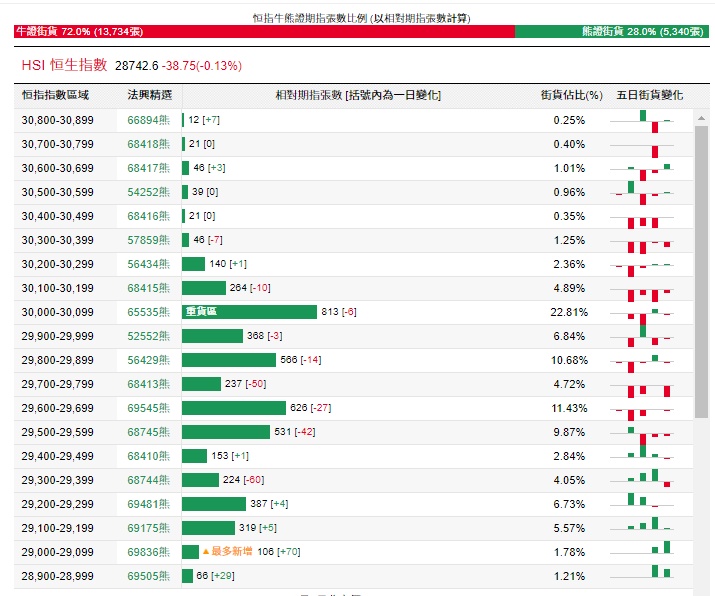Click the green bear certificates 28.0% bar
Viewport: 715px width, 596px height.
click(x=612, y=31)
